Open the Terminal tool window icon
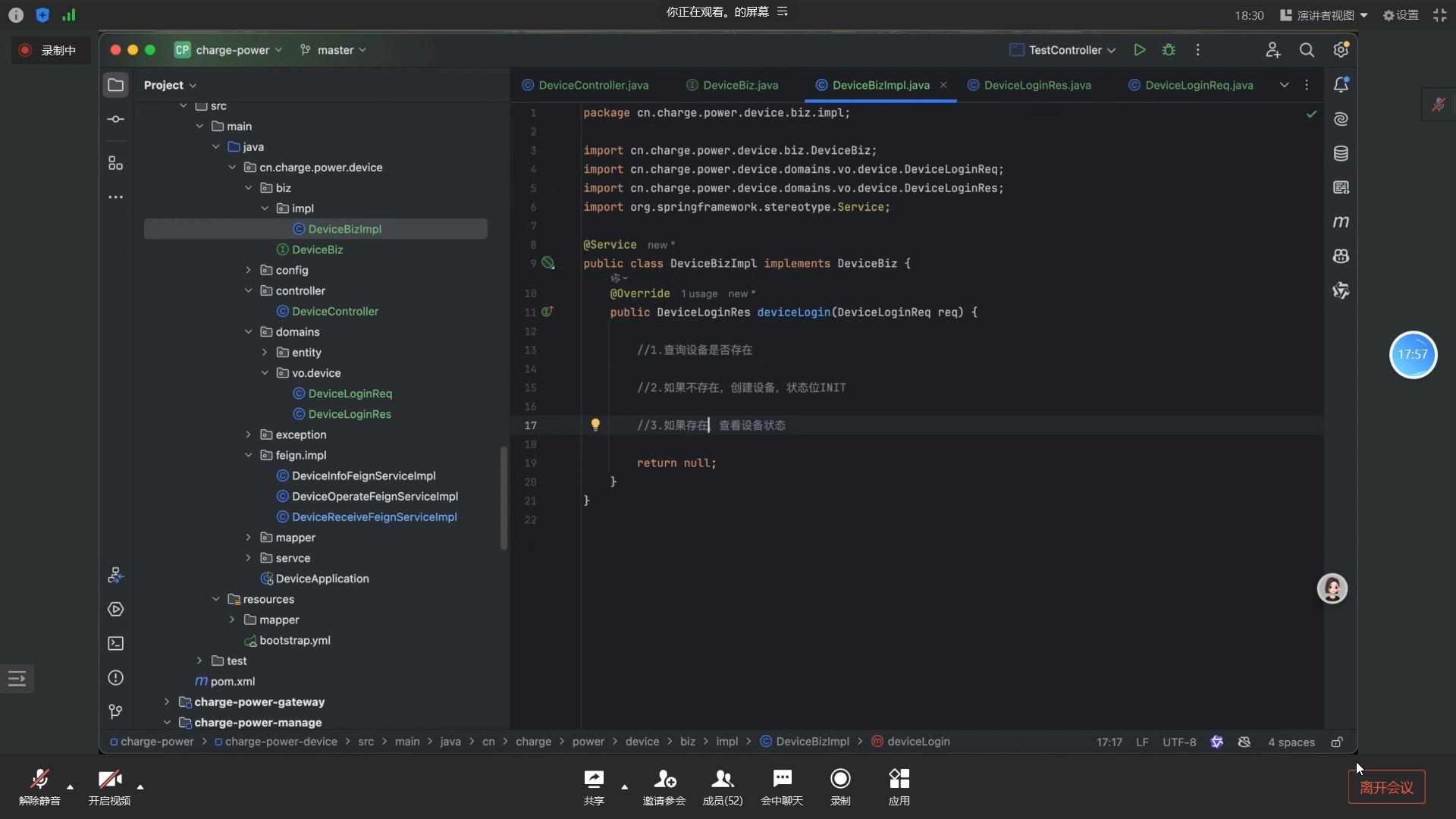Image resolution: width=1456 pixels, height=819 pixels. pyautogui.click(x=115, y=644)
